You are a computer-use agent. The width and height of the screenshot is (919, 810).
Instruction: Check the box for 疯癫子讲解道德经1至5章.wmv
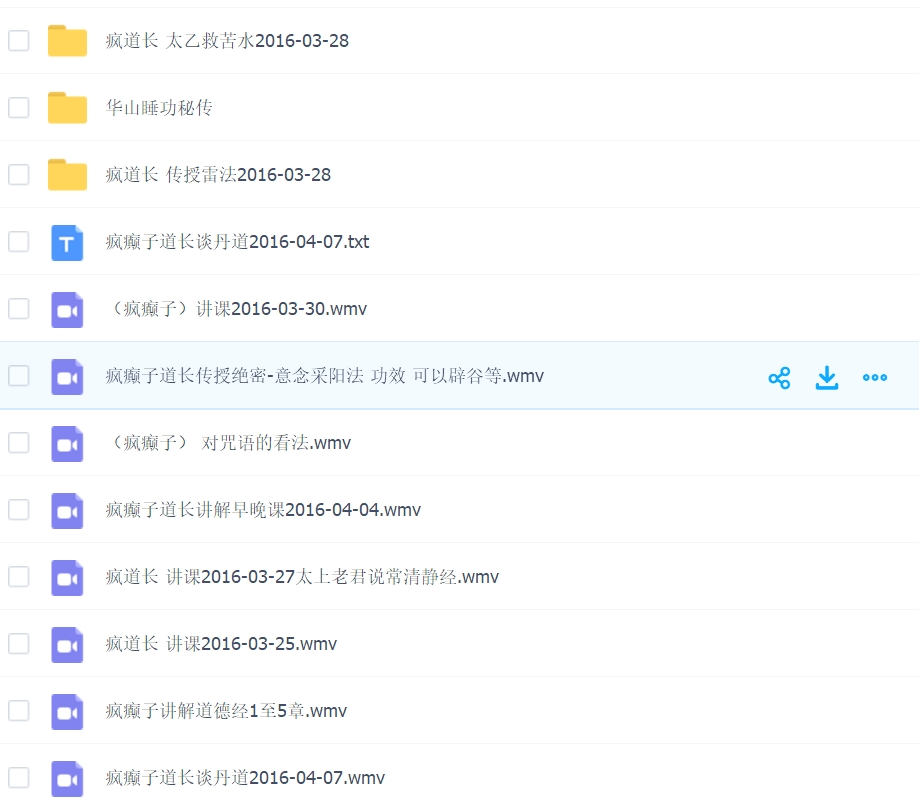point(19,711)
